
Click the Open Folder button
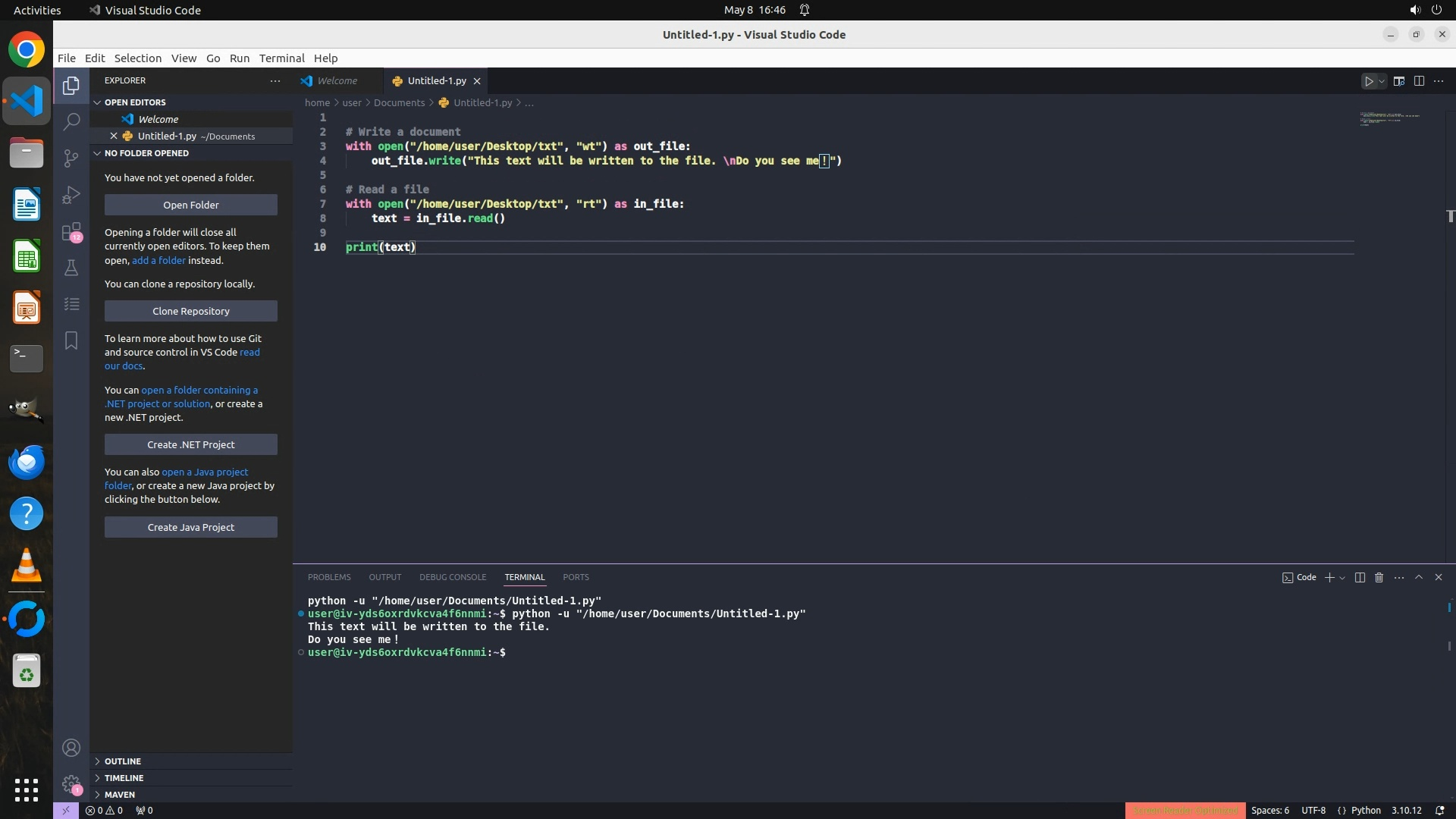coord(191,205)
